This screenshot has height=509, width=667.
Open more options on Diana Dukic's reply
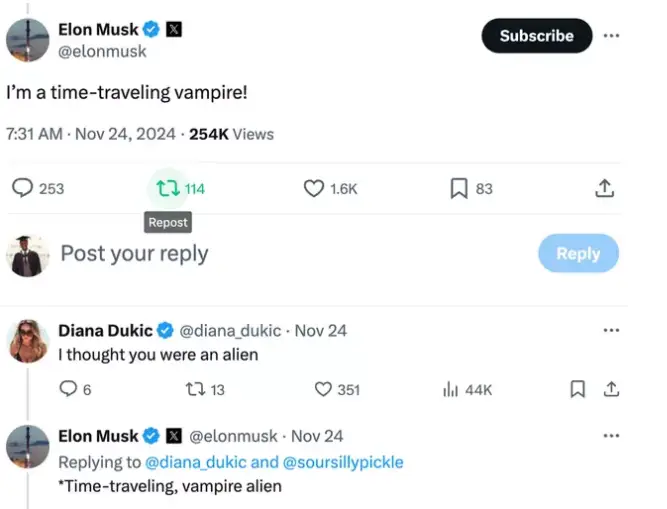[x=611, y=330]
